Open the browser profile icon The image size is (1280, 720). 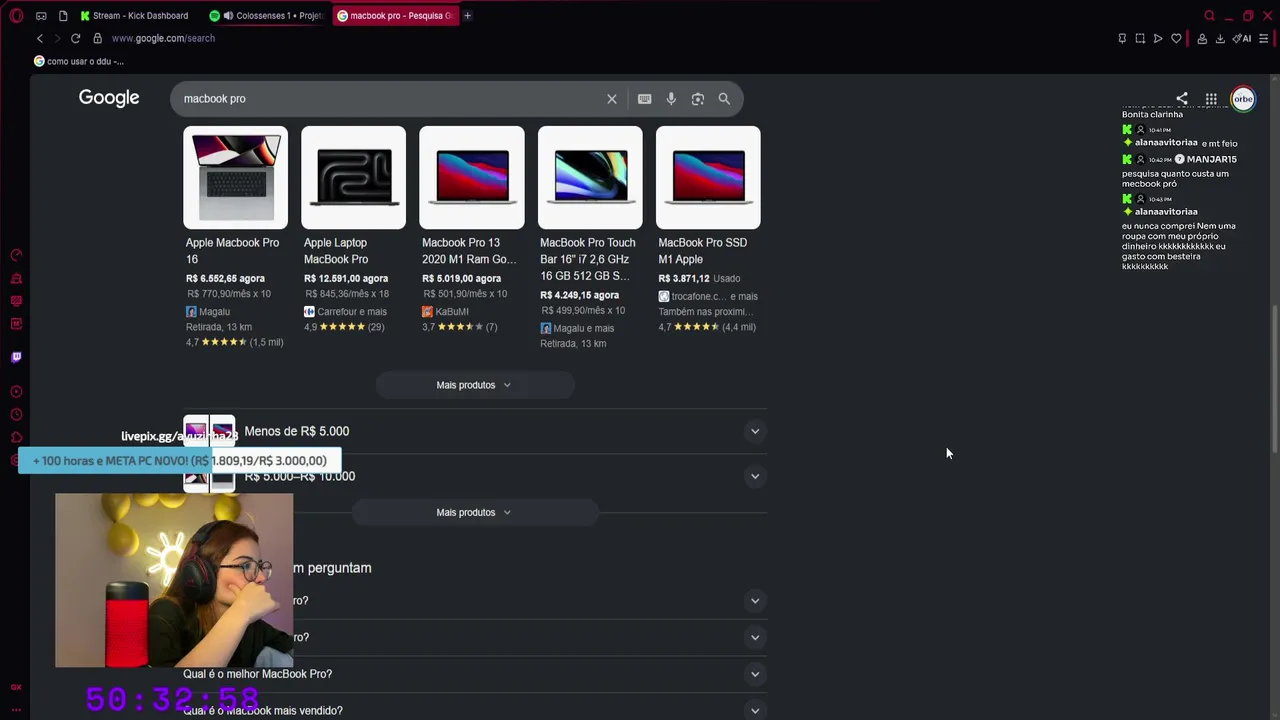1202,38
